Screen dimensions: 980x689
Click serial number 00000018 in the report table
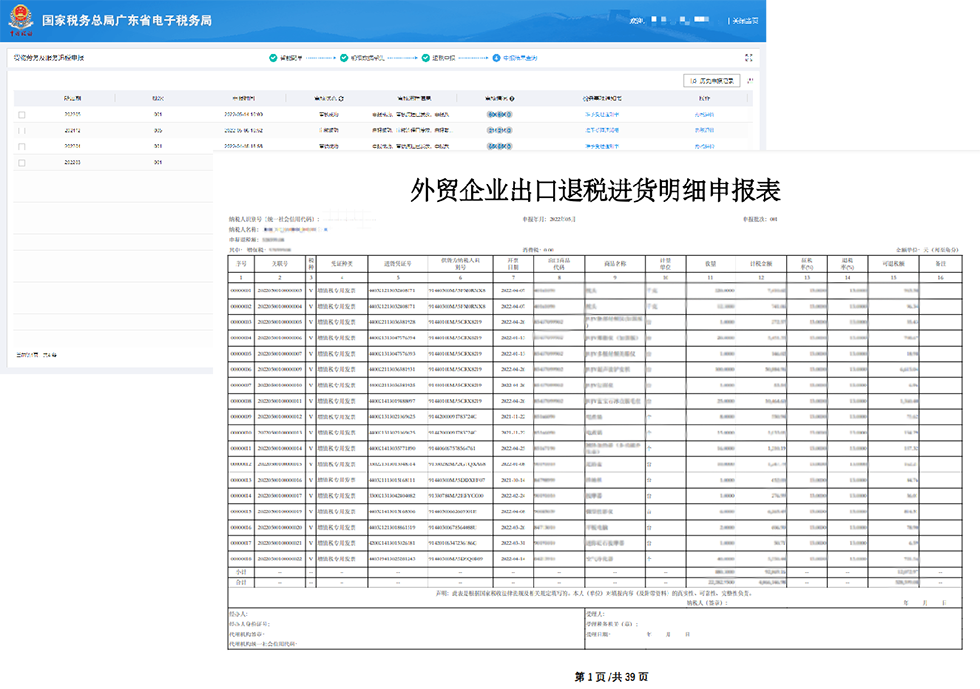241,559
